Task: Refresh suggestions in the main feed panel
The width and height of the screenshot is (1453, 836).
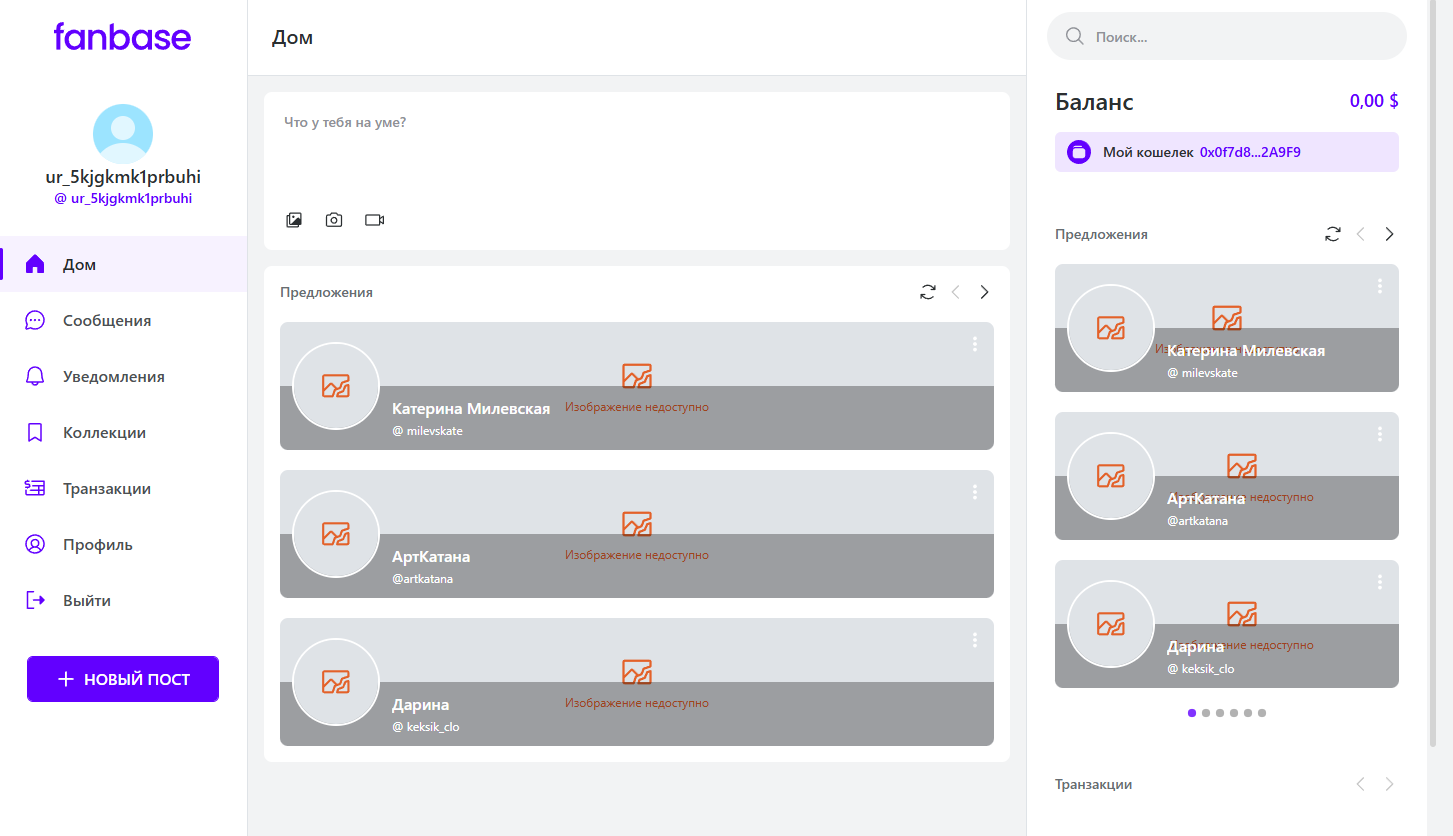Action: 928,292
